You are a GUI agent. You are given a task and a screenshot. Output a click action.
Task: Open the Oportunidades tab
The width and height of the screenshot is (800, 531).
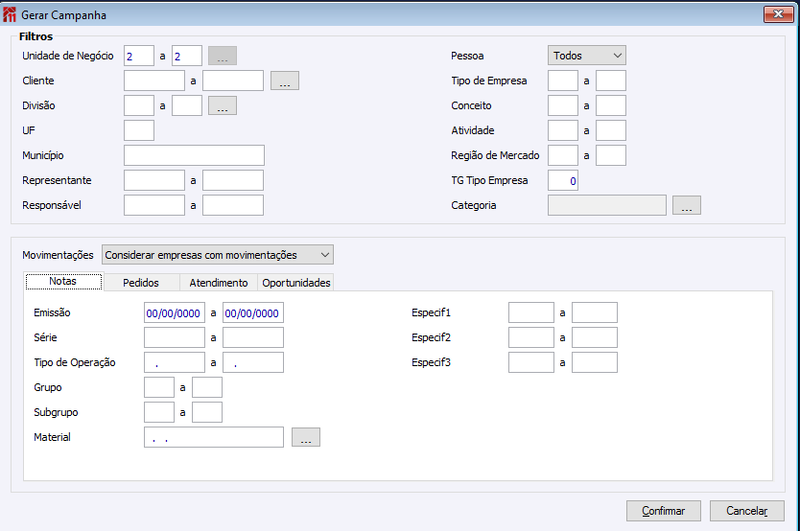296,283
